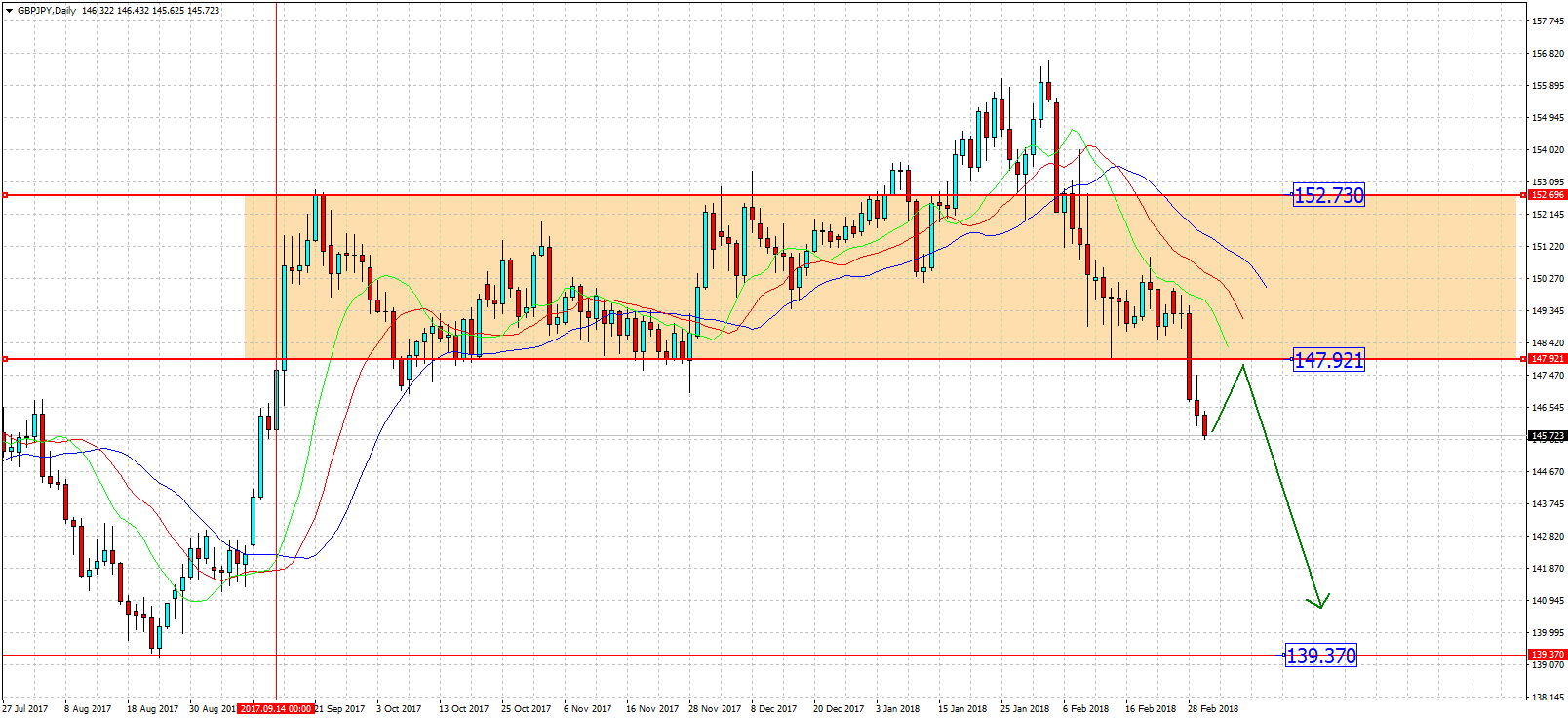Click the red 152.696 price axis tag
This screenshot has height=720, width=1568.
[x=1547, y=195]
